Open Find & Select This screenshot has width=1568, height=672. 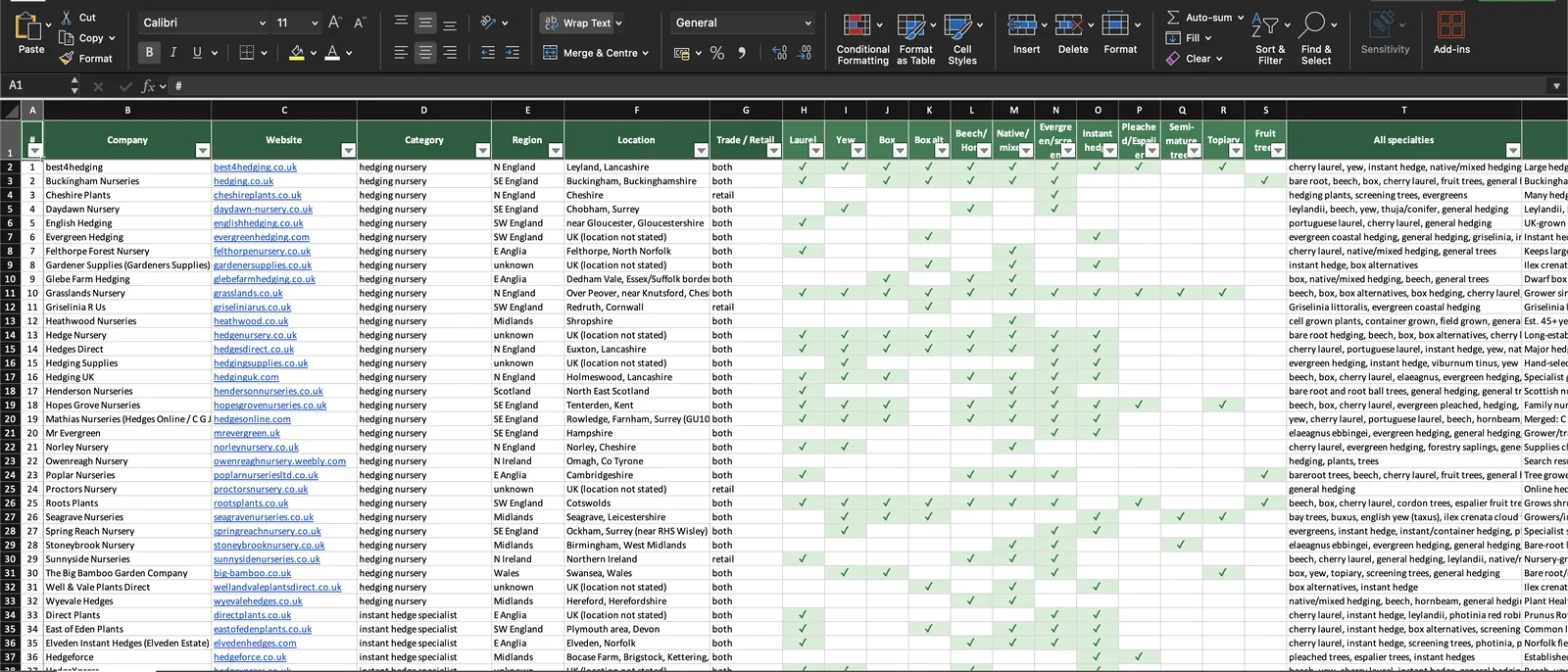point(1315,39)
